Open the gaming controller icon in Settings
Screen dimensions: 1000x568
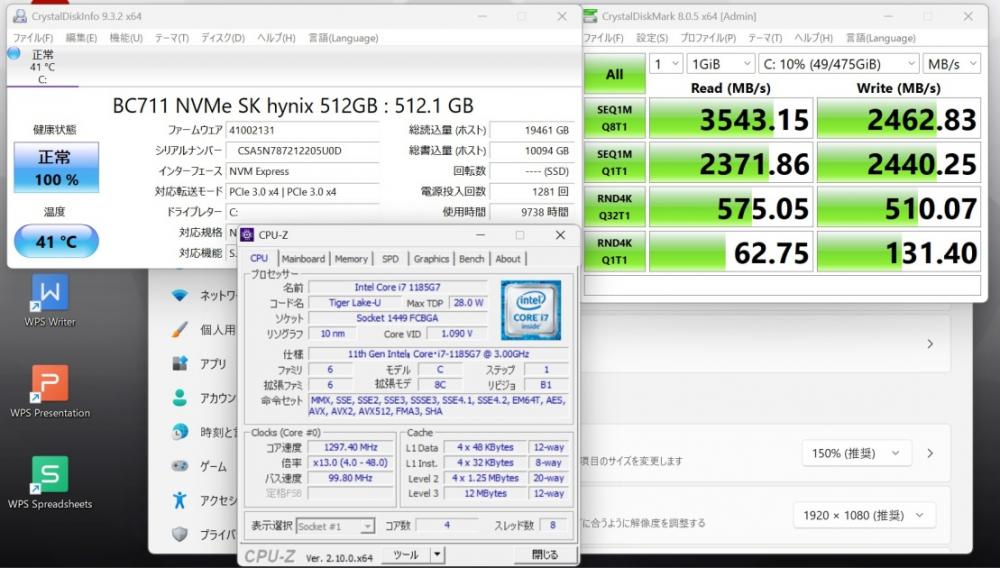click(x=180, y=466)
